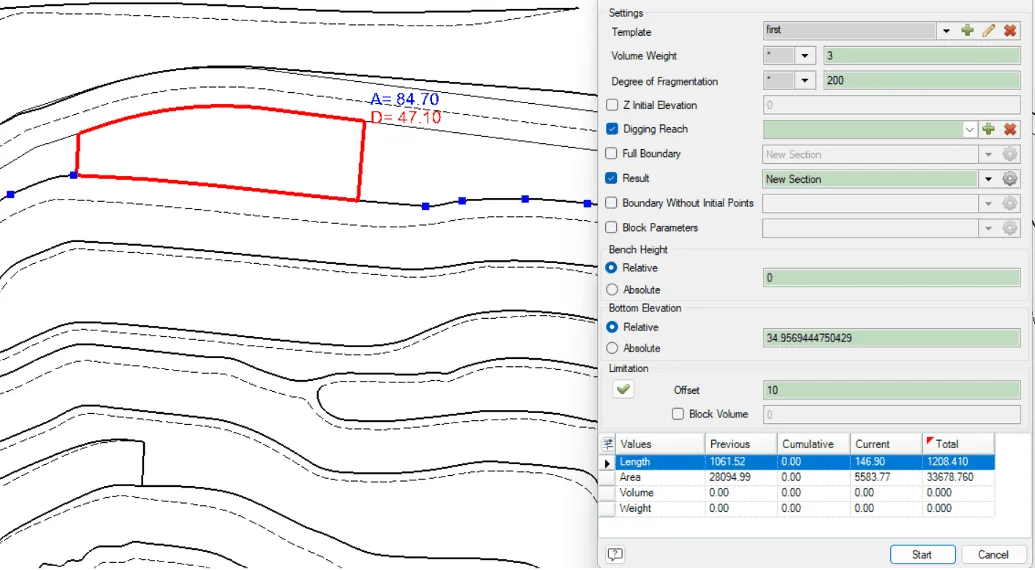Apply limitation with green checkmark button
The image size is (1035, 570).
click(x=622, y=389)
